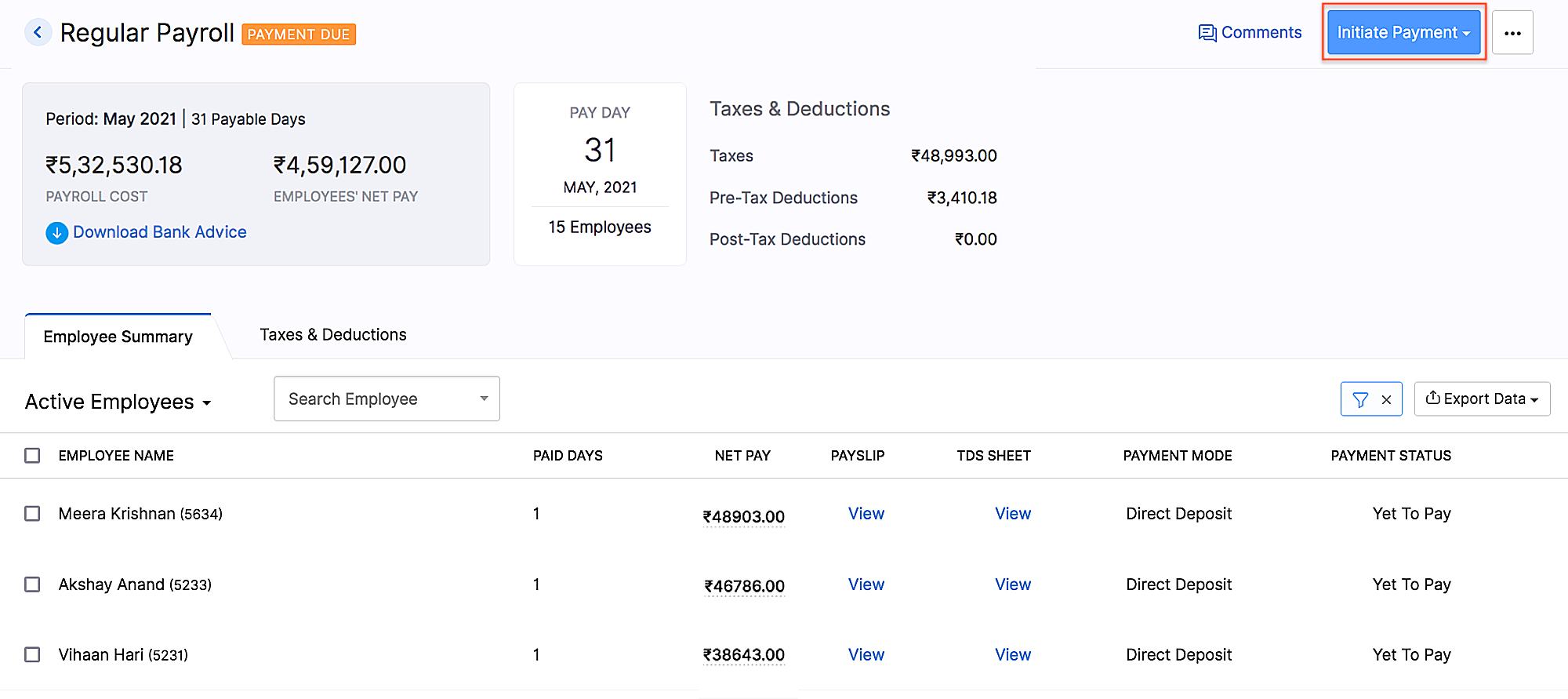
Task: Tick the select-all checkbox in table header
Action: click(32, 456)
